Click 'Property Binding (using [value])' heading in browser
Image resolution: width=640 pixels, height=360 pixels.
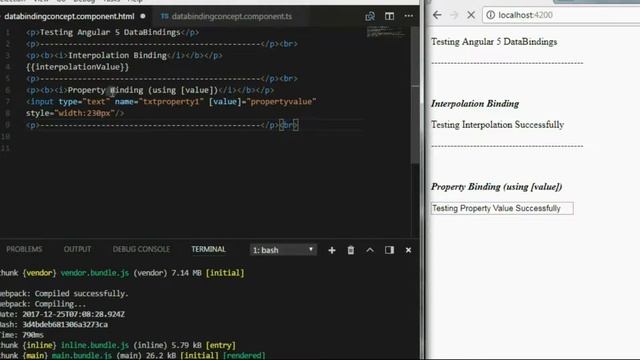497,187
